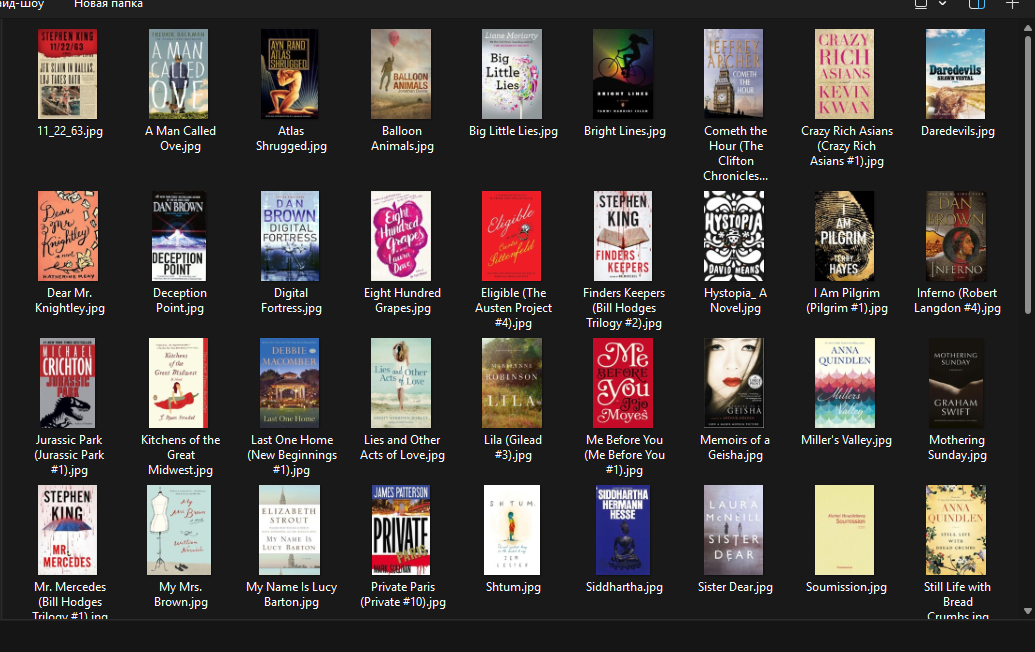Select the I Am Pilgrim (Pilgrim #1).jpg name

click(846, 300)
